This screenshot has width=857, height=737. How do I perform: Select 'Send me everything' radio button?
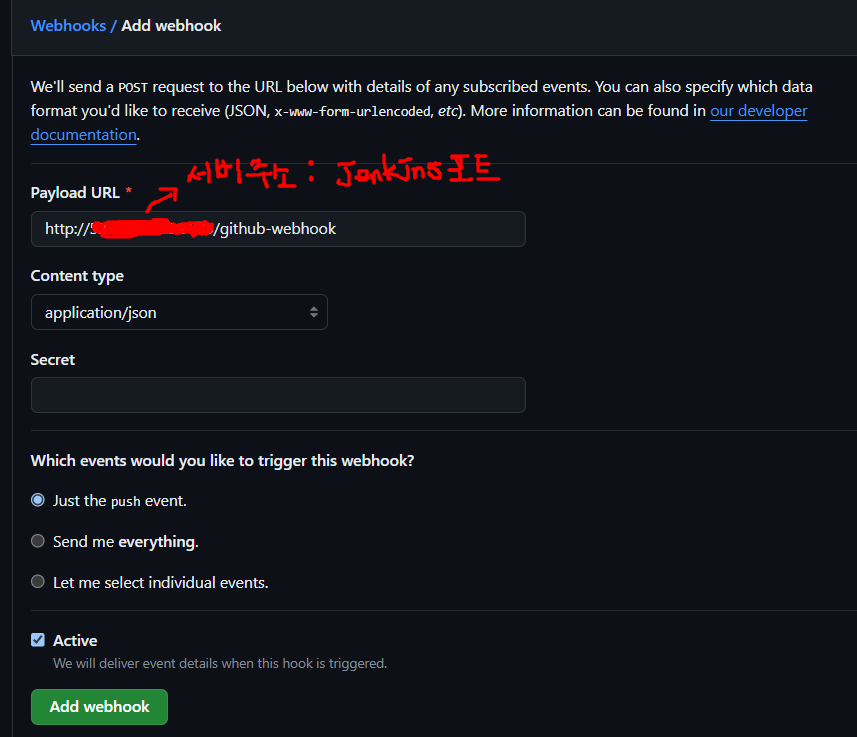pyautogui.click(x=38, y=541)
